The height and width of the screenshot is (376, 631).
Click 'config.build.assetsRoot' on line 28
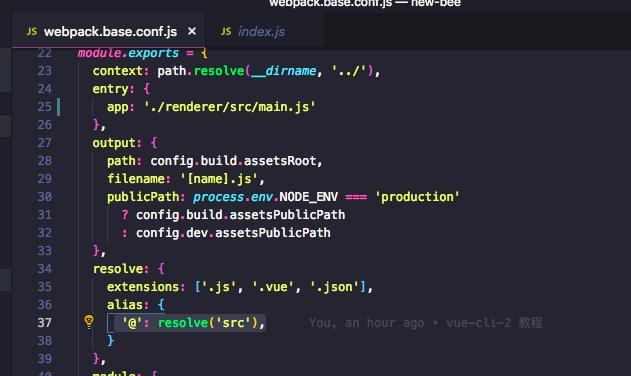click(233, 161)
